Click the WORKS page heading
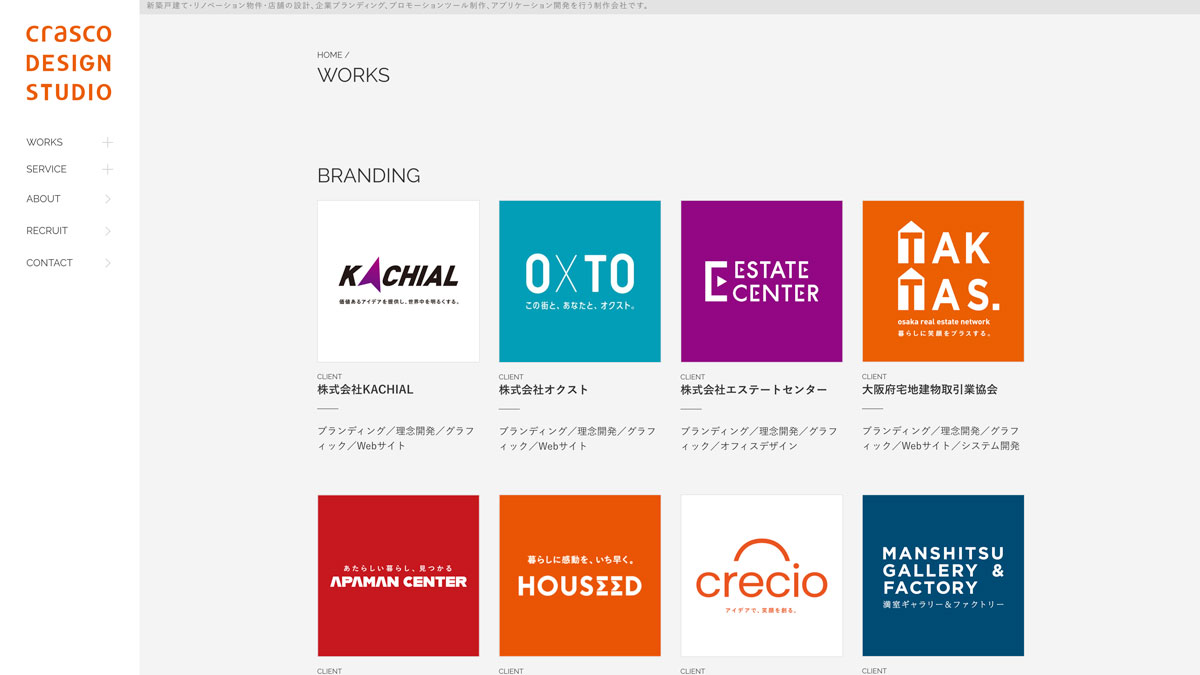 [x=353, y=75]
